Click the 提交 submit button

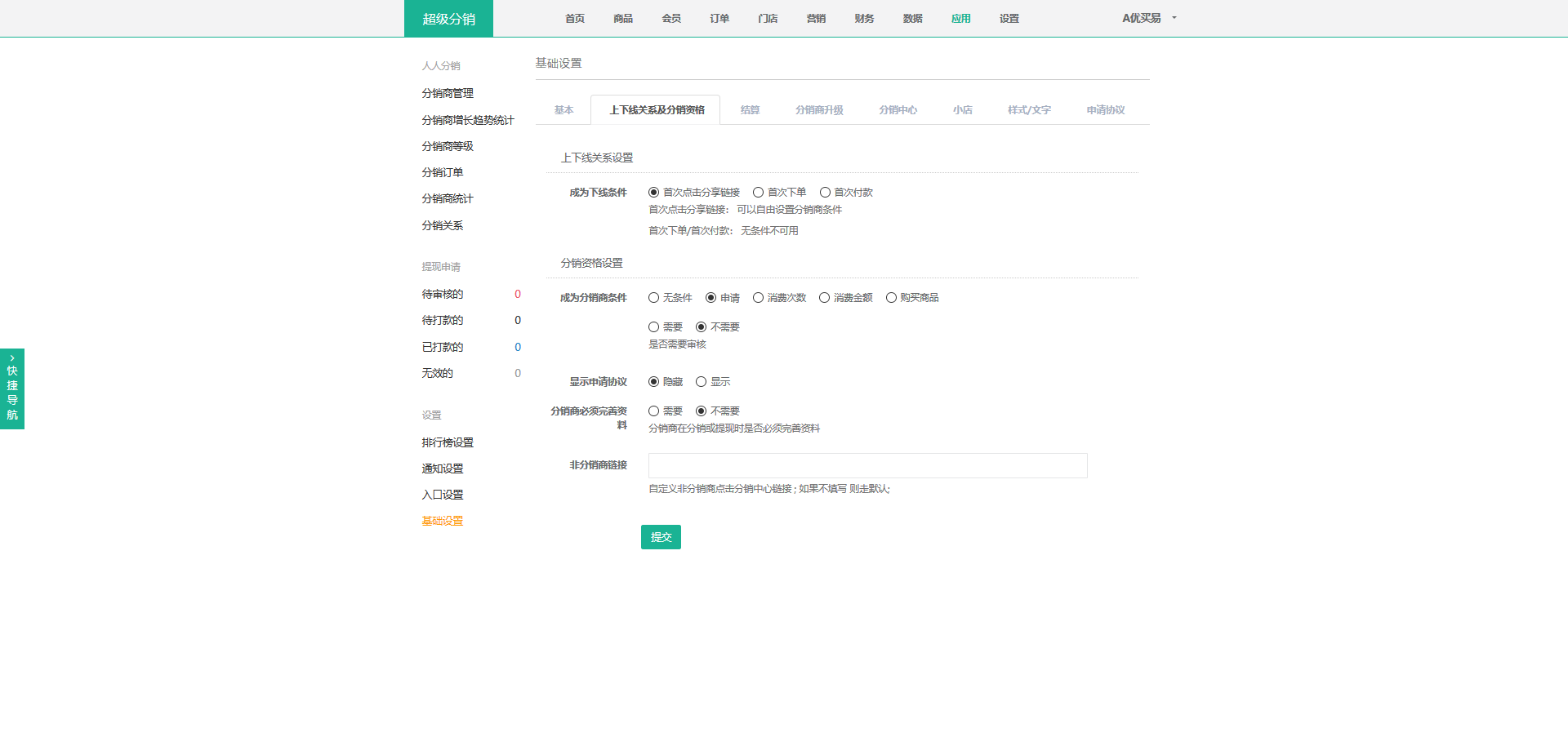661,537
